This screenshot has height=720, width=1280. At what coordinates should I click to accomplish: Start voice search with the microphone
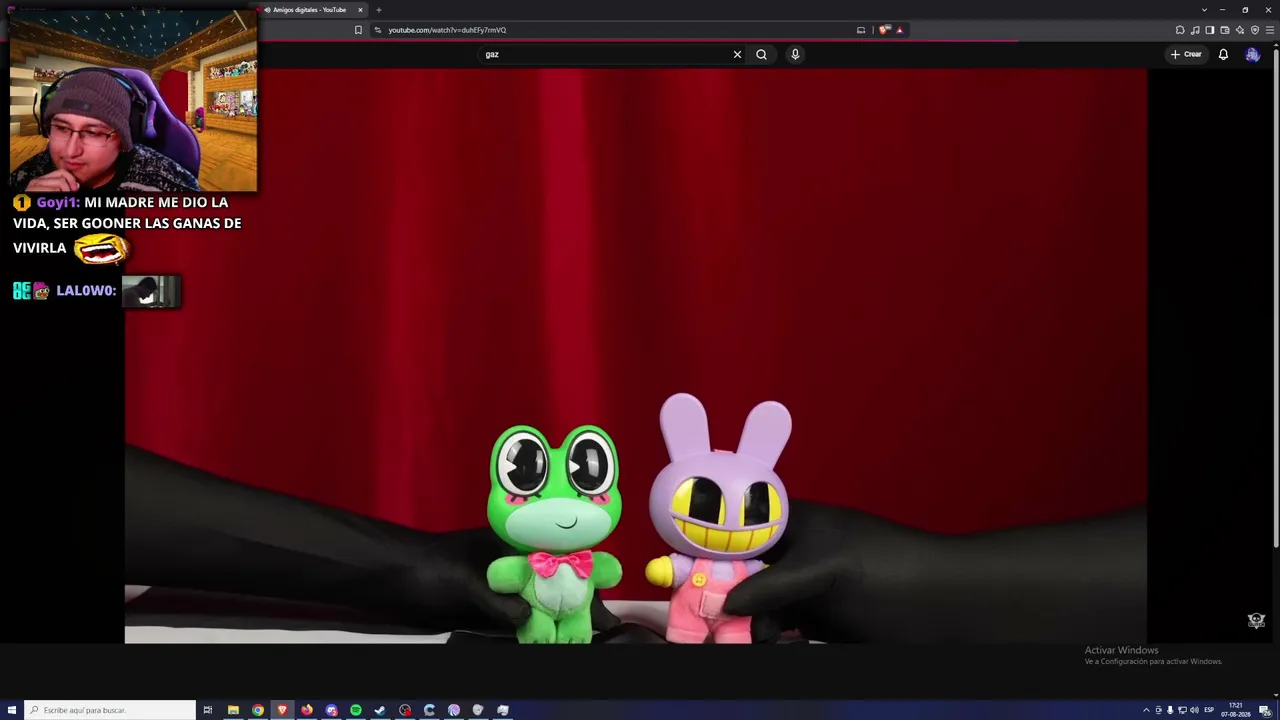pyautogui.click(x=795, y=55)
